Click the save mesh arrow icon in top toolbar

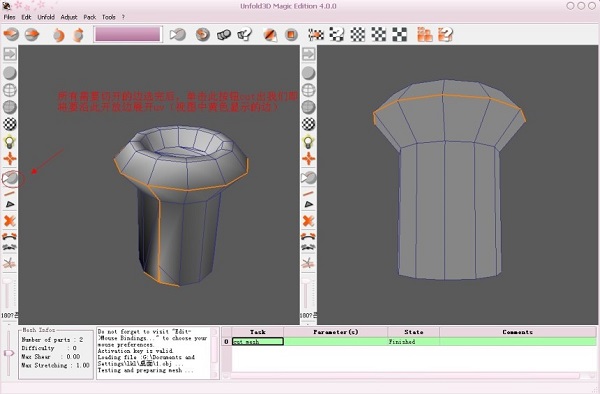[x=32, y=34]
